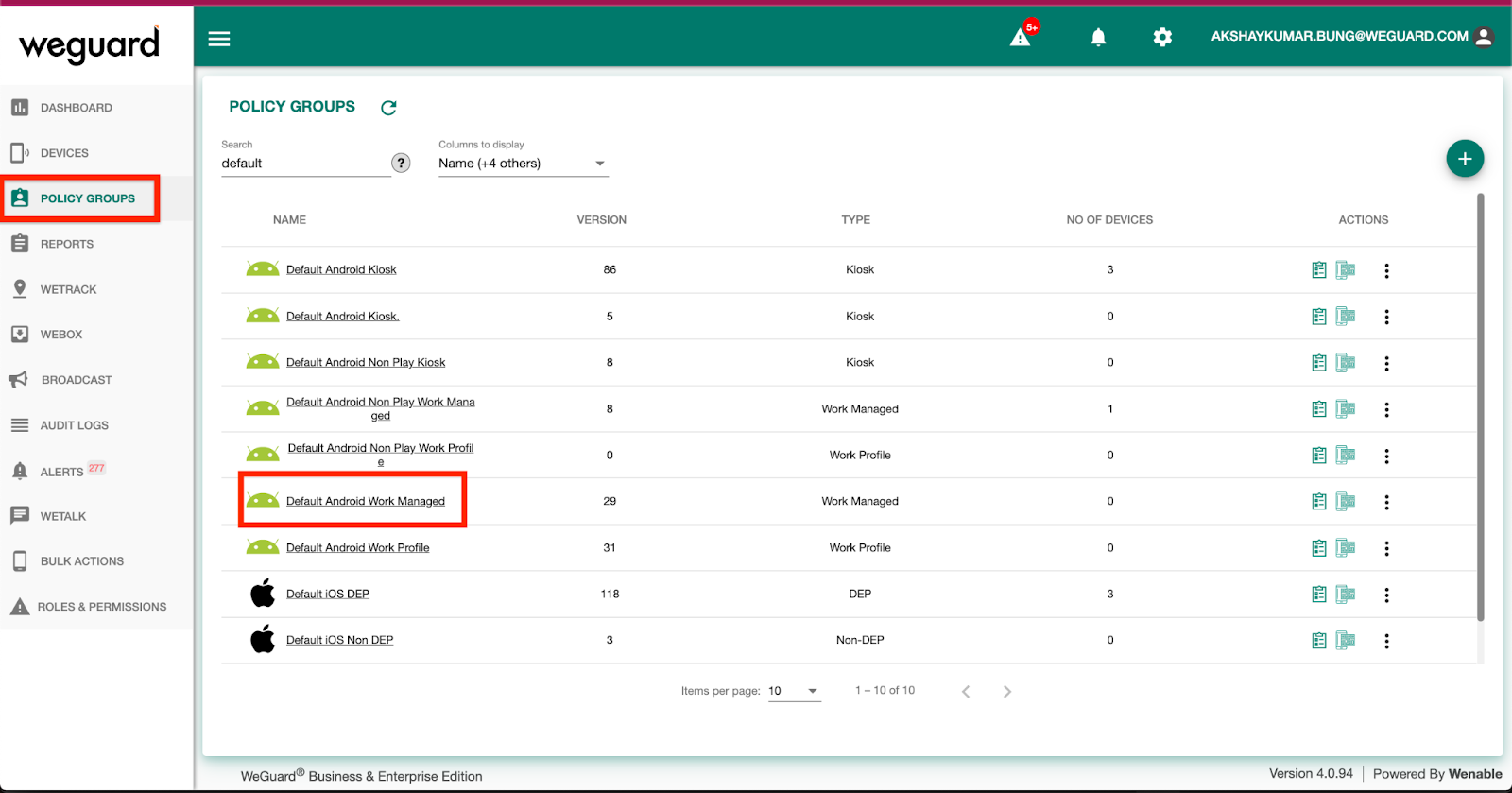Open more actions for Default Android Non Play Work Managed
This screenshot has height=793, width=1512.
coord(1386,409)
